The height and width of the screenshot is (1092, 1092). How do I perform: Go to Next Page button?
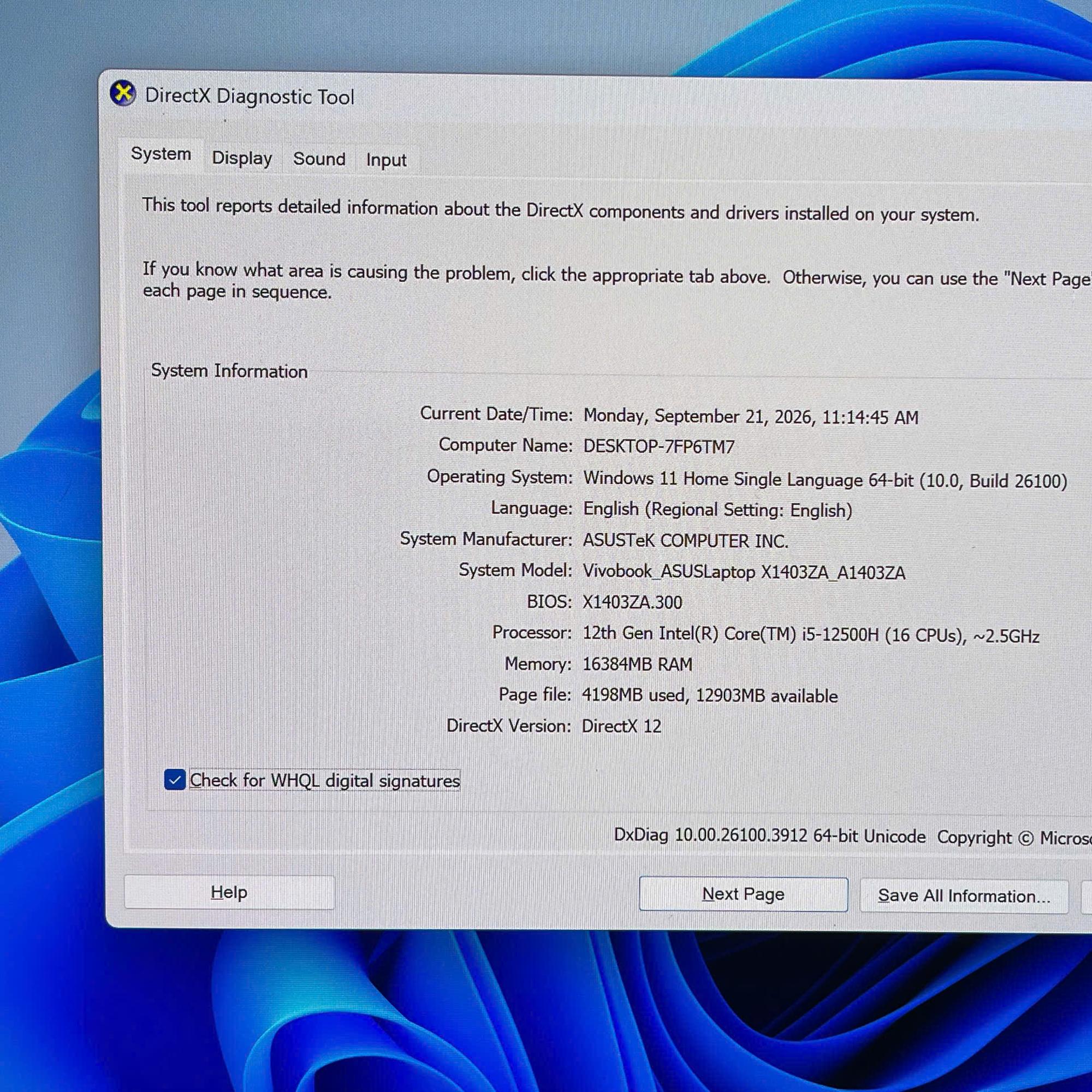tap(743, 894)
